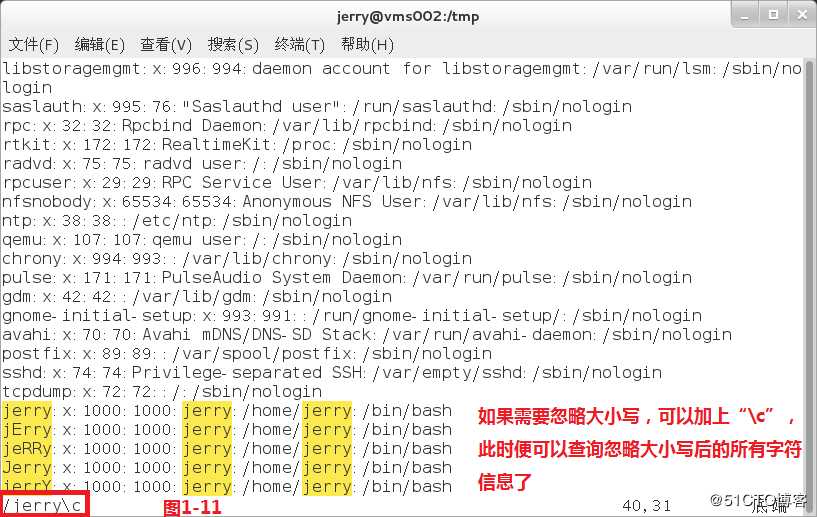Viewport: 817px width, 517px height.
Task: Click the highlighted jErry username
Action: point(27,430)
